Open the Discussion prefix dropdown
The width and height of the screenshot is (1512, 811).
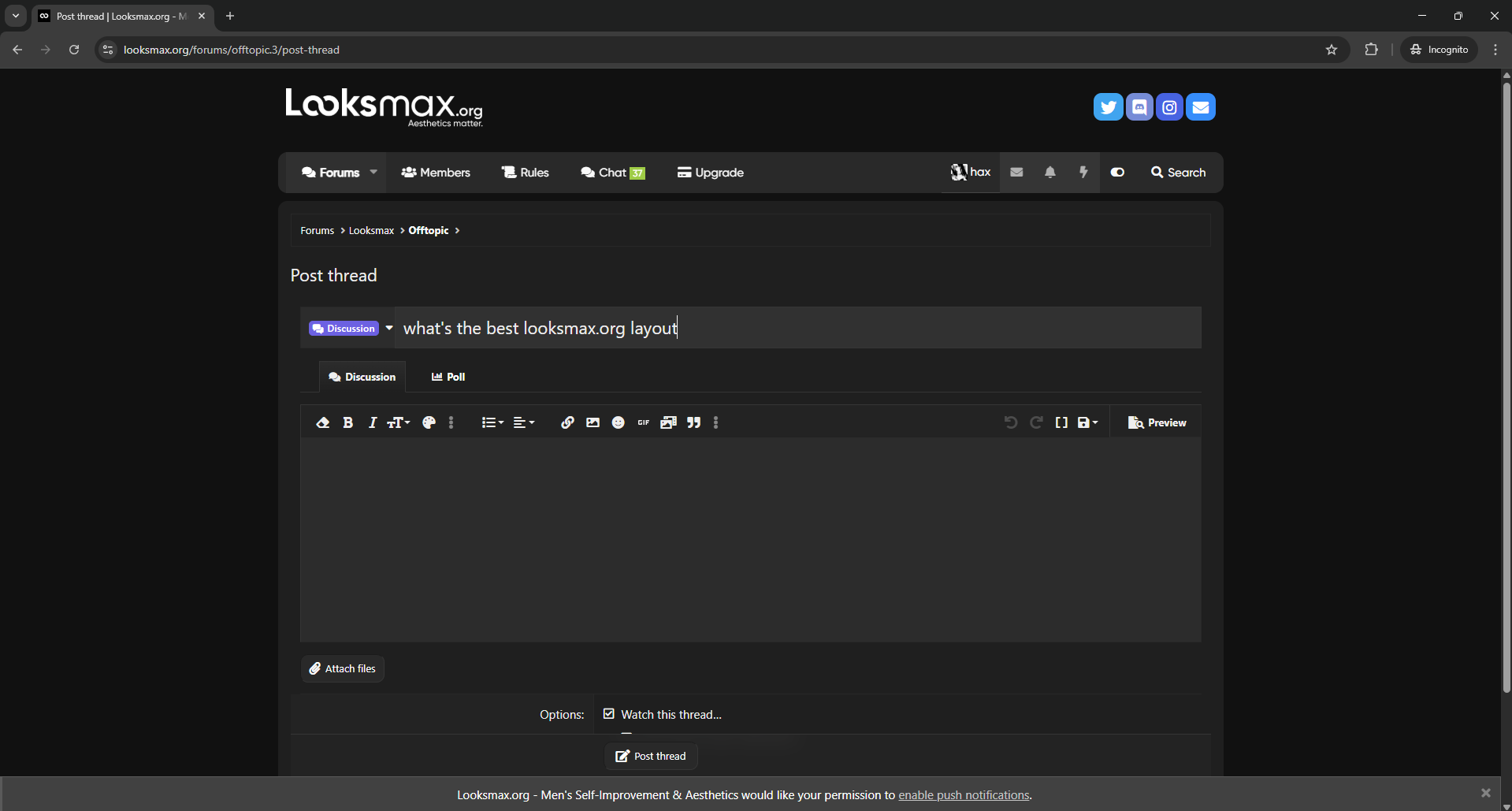[351, 329]
